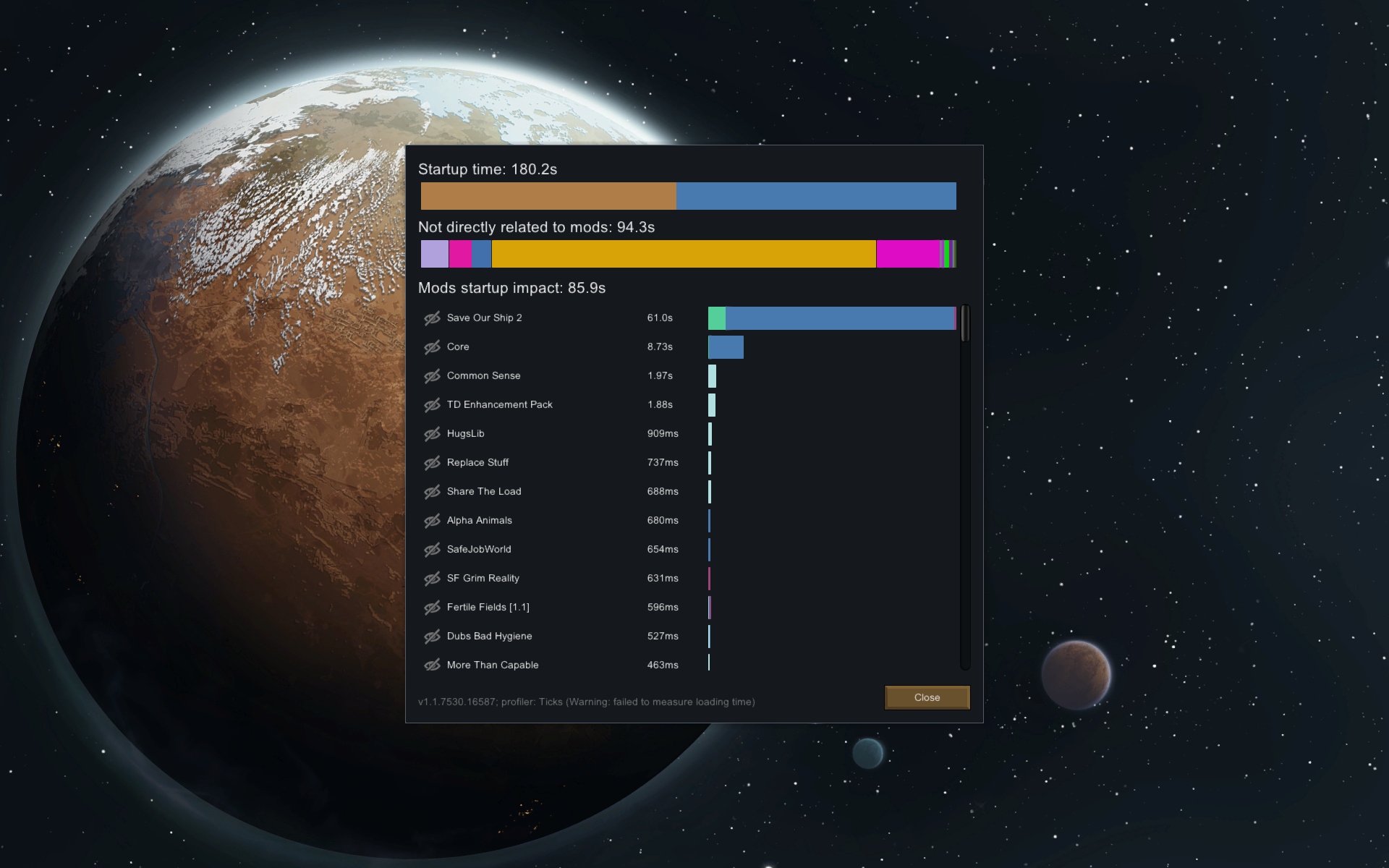Screen dimensions: 1389x868
Task: Exclude Common Sense using its eye toggle
Action: (x=433, y=375)
